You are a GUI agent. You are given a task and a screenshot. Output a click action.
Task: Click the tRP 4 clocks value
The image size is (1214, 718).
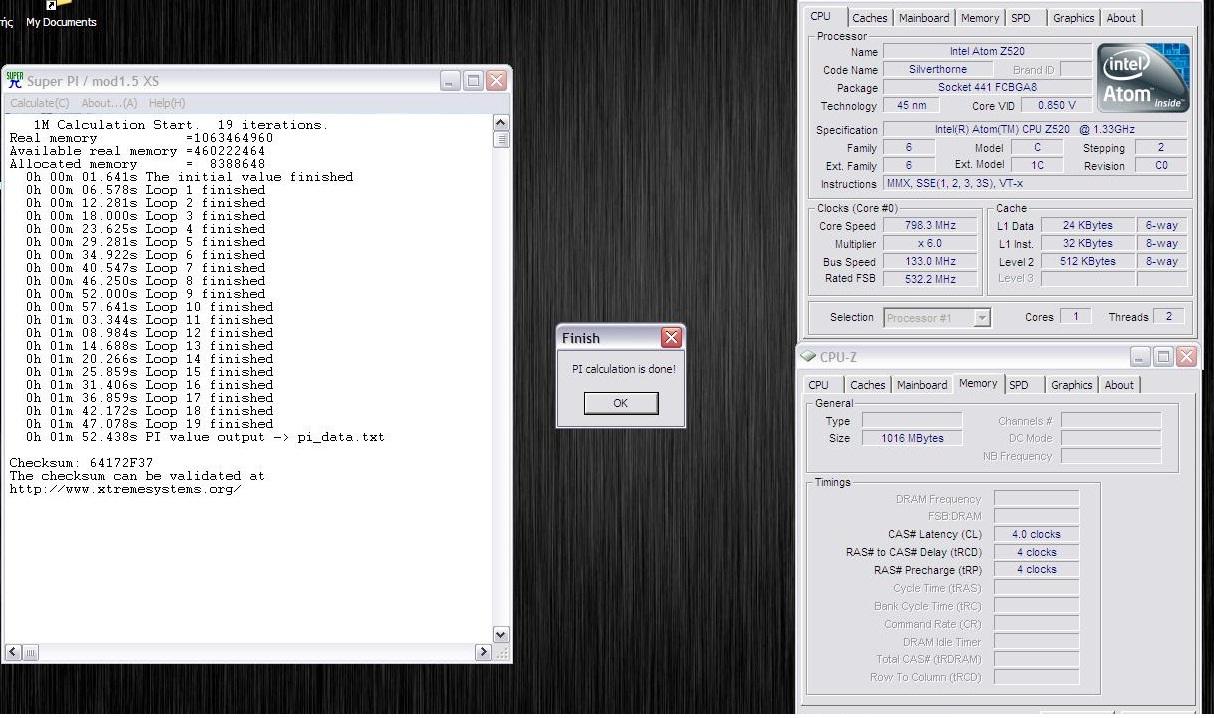(1036, 570)
